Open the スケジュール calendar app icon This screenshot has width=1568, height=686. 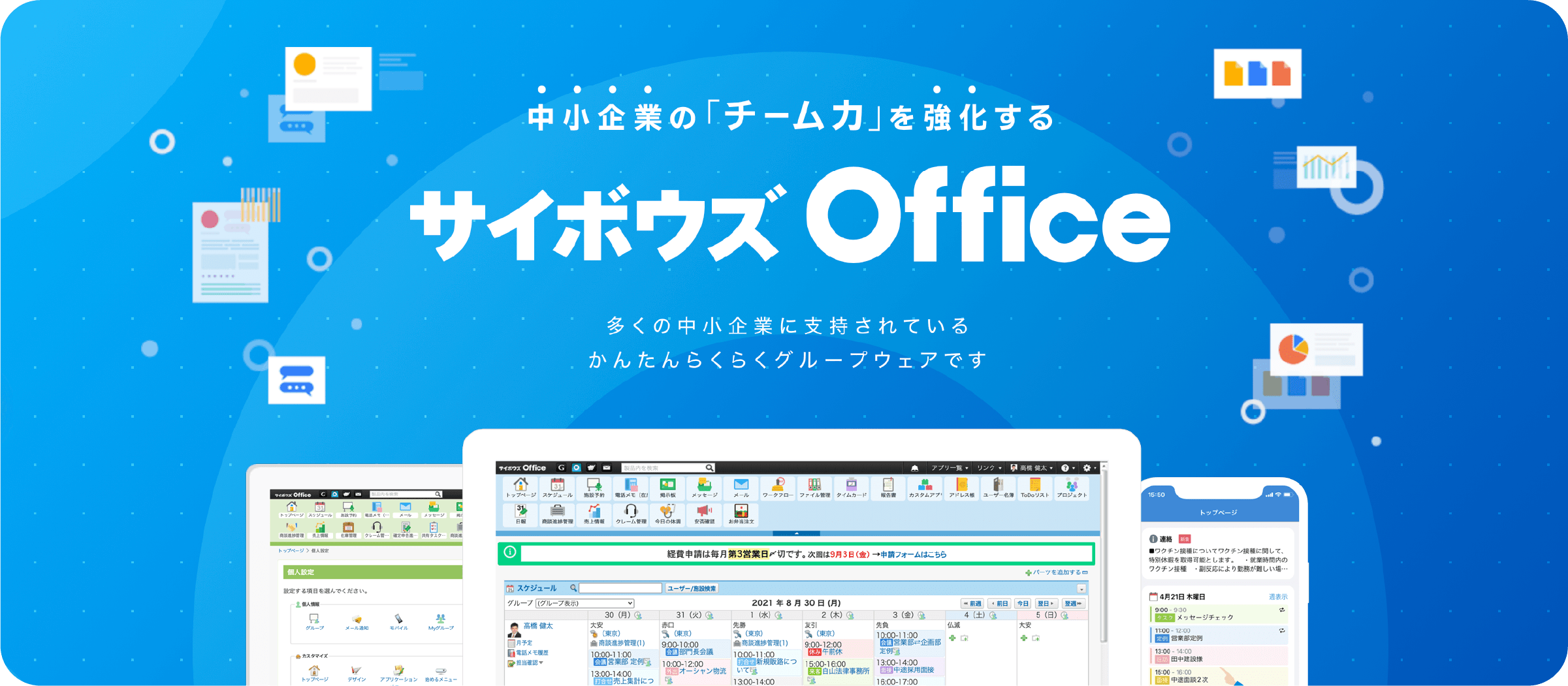[x=557, y=488]
